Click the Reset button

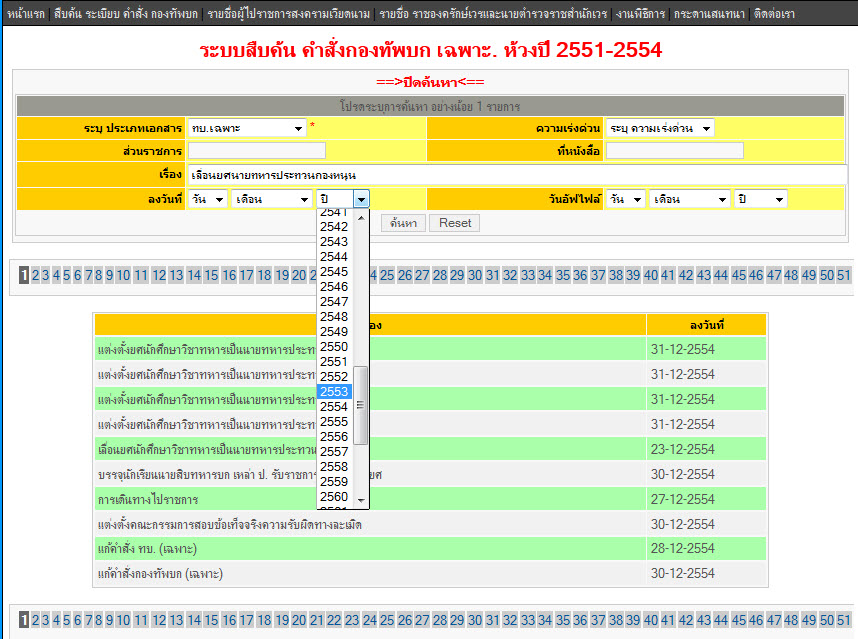455,223
